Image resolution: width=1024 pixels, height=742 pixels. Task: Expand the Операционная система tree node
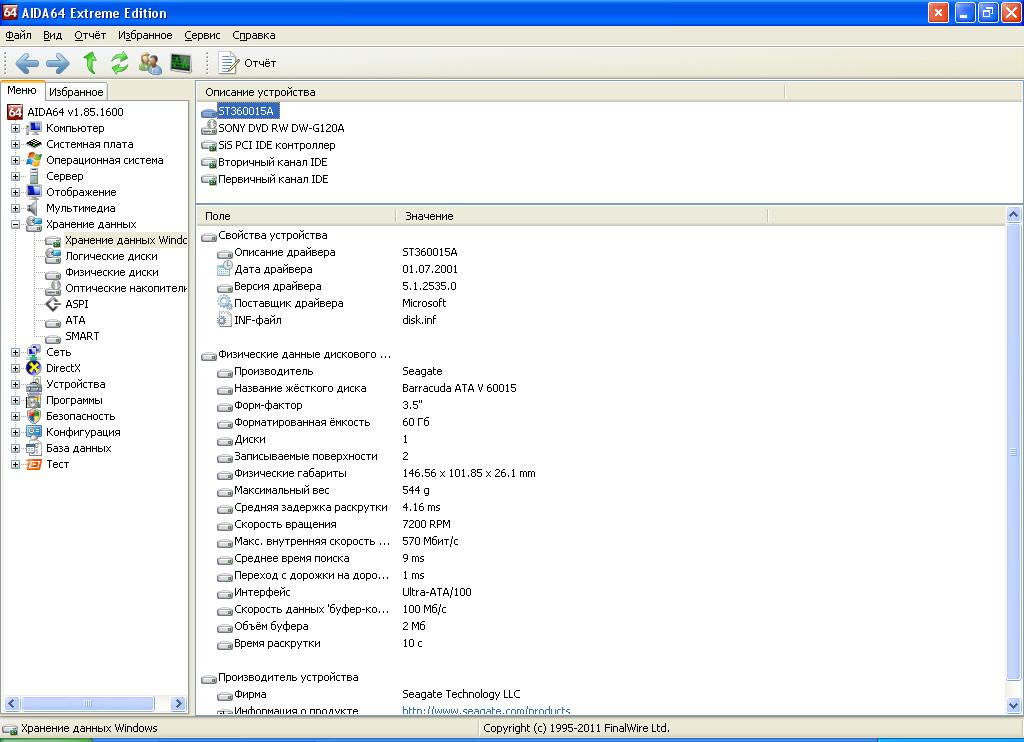coord(15,160)
